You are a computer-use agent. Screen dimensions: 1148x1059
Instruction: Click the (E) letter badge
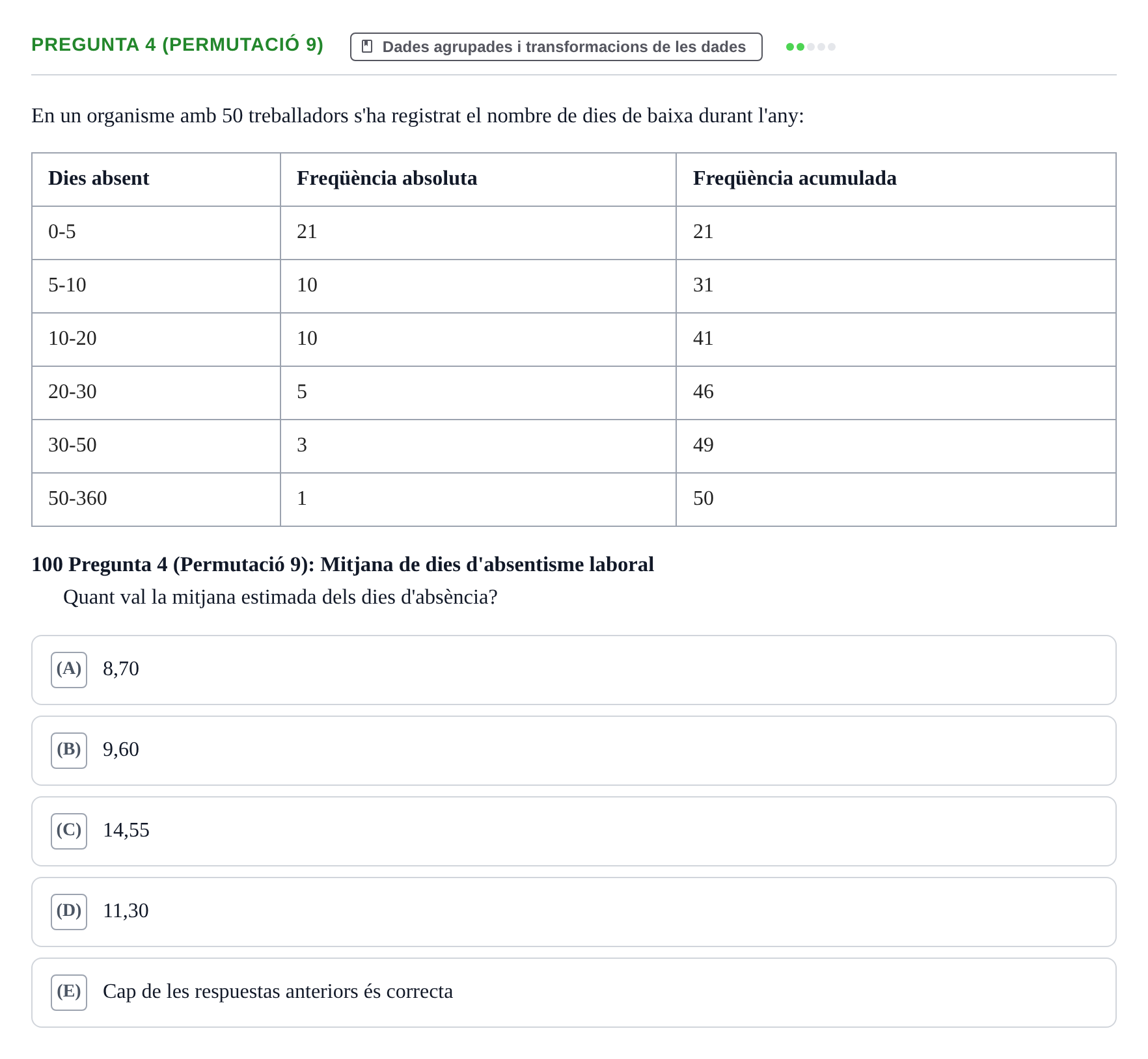point(69,993)
